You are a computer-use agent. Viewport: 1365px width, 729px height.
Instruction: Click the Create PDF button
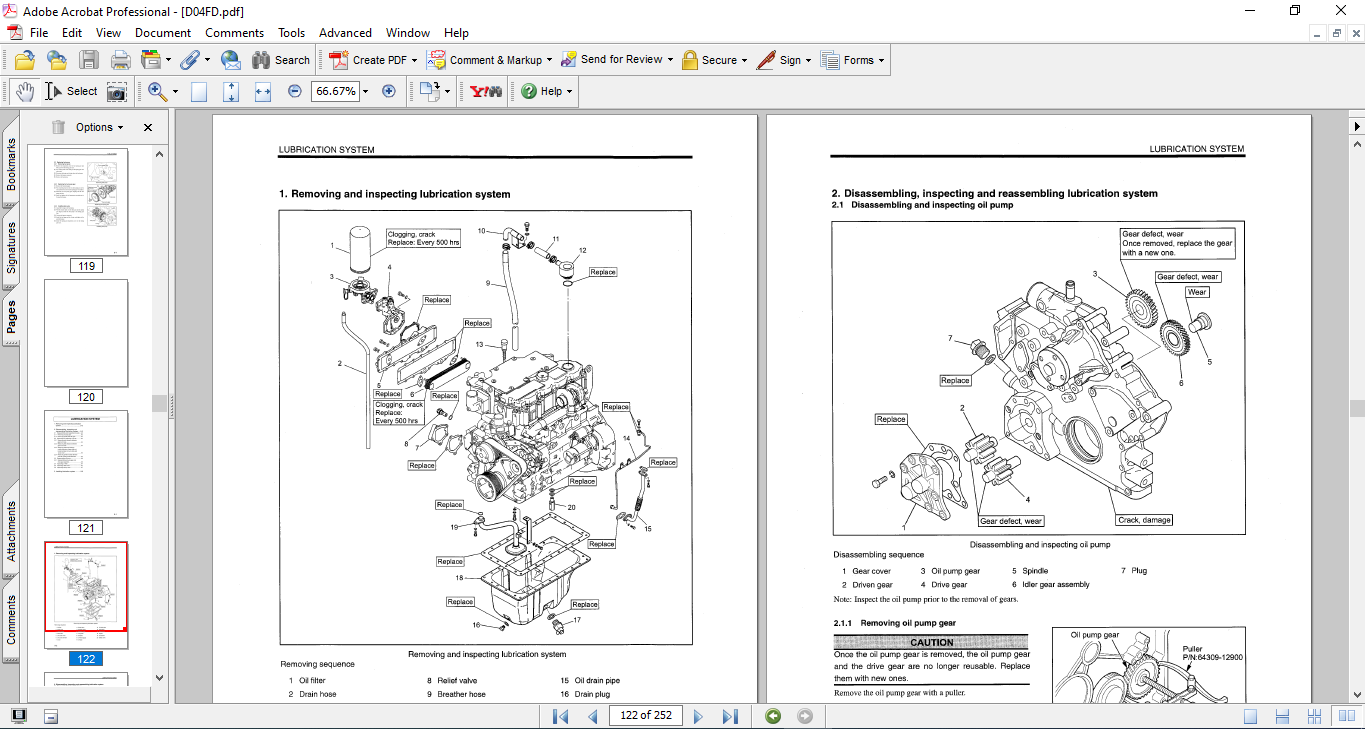[371, 60]
